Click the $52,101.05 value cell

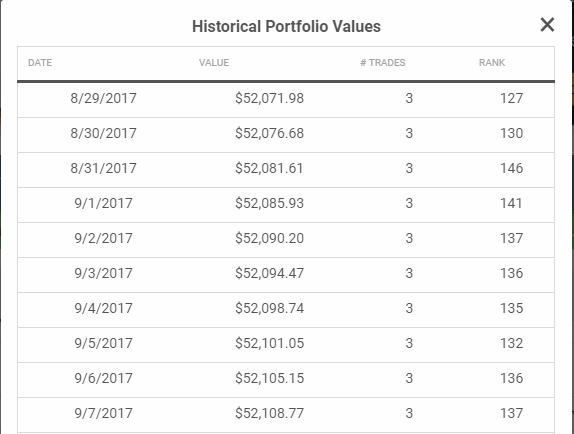tap(269, 343)
